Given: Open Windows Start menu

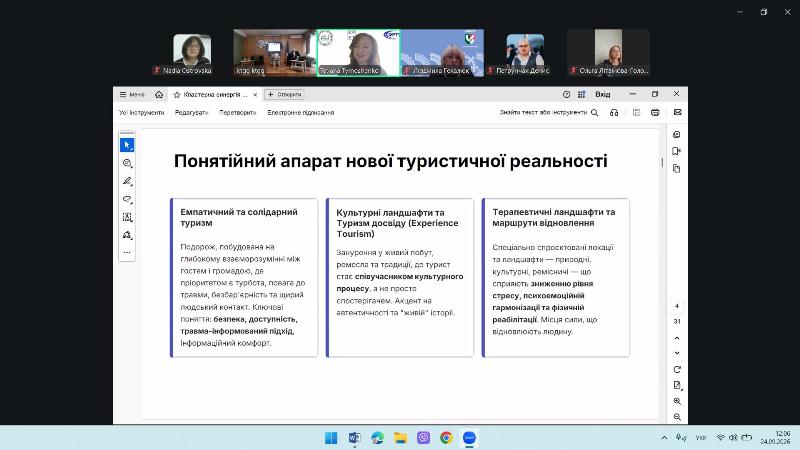Looking at the screenshot, I should pos(331,438).
